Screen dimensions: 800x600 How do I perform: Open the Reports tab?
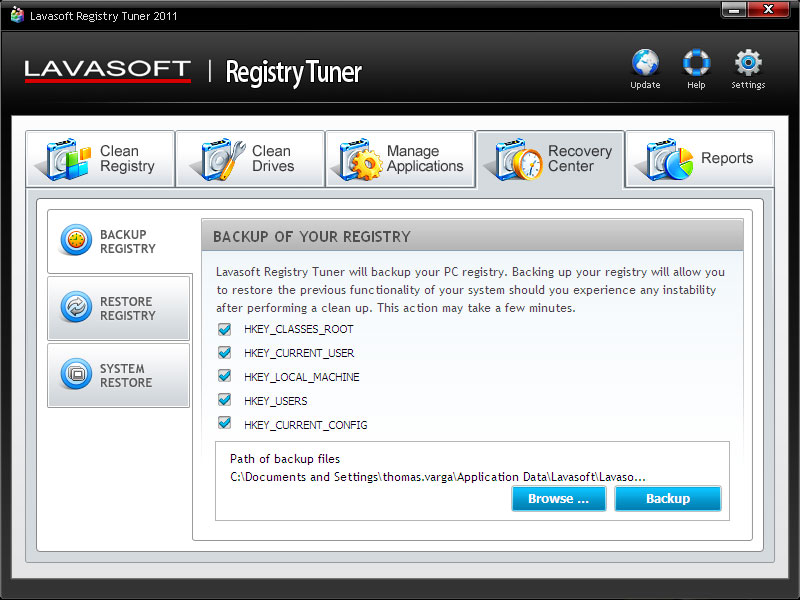click(x=700, y=159)
